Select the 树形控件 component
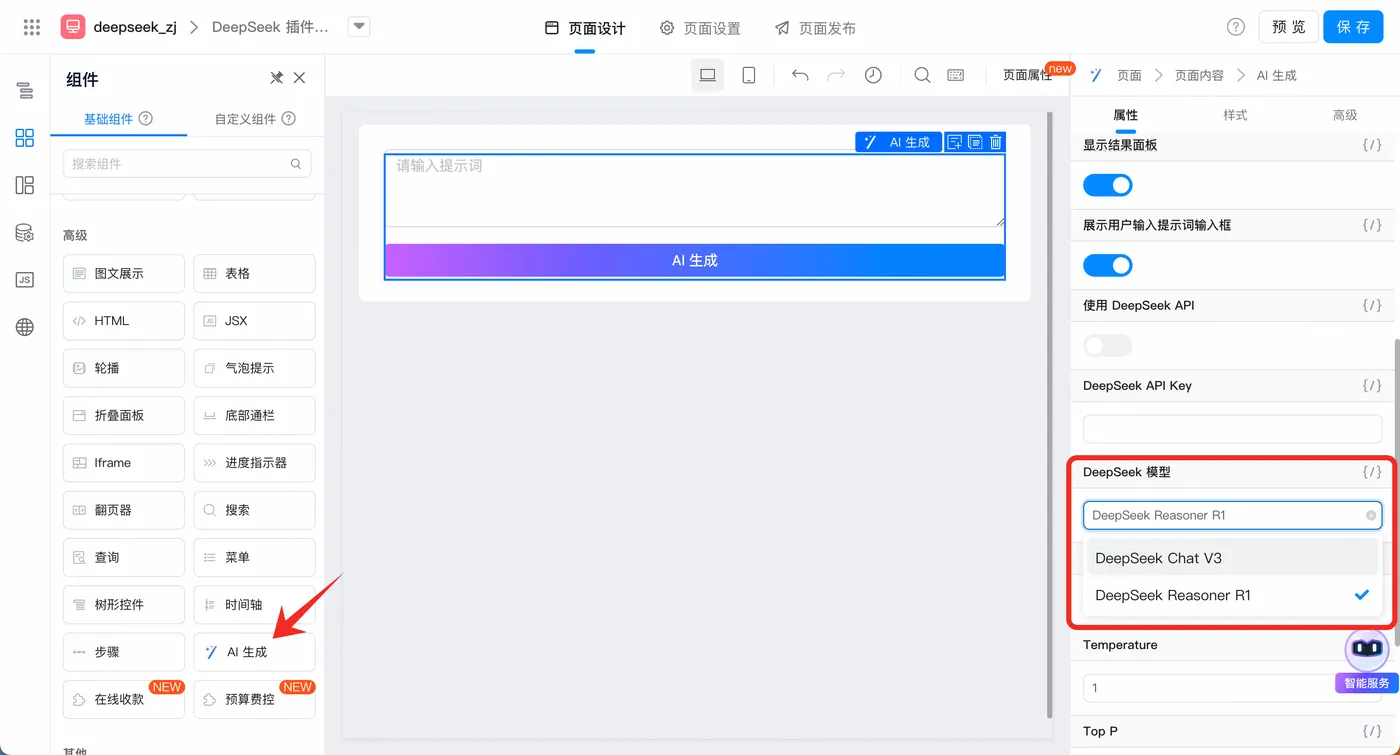 click(124, 605)
